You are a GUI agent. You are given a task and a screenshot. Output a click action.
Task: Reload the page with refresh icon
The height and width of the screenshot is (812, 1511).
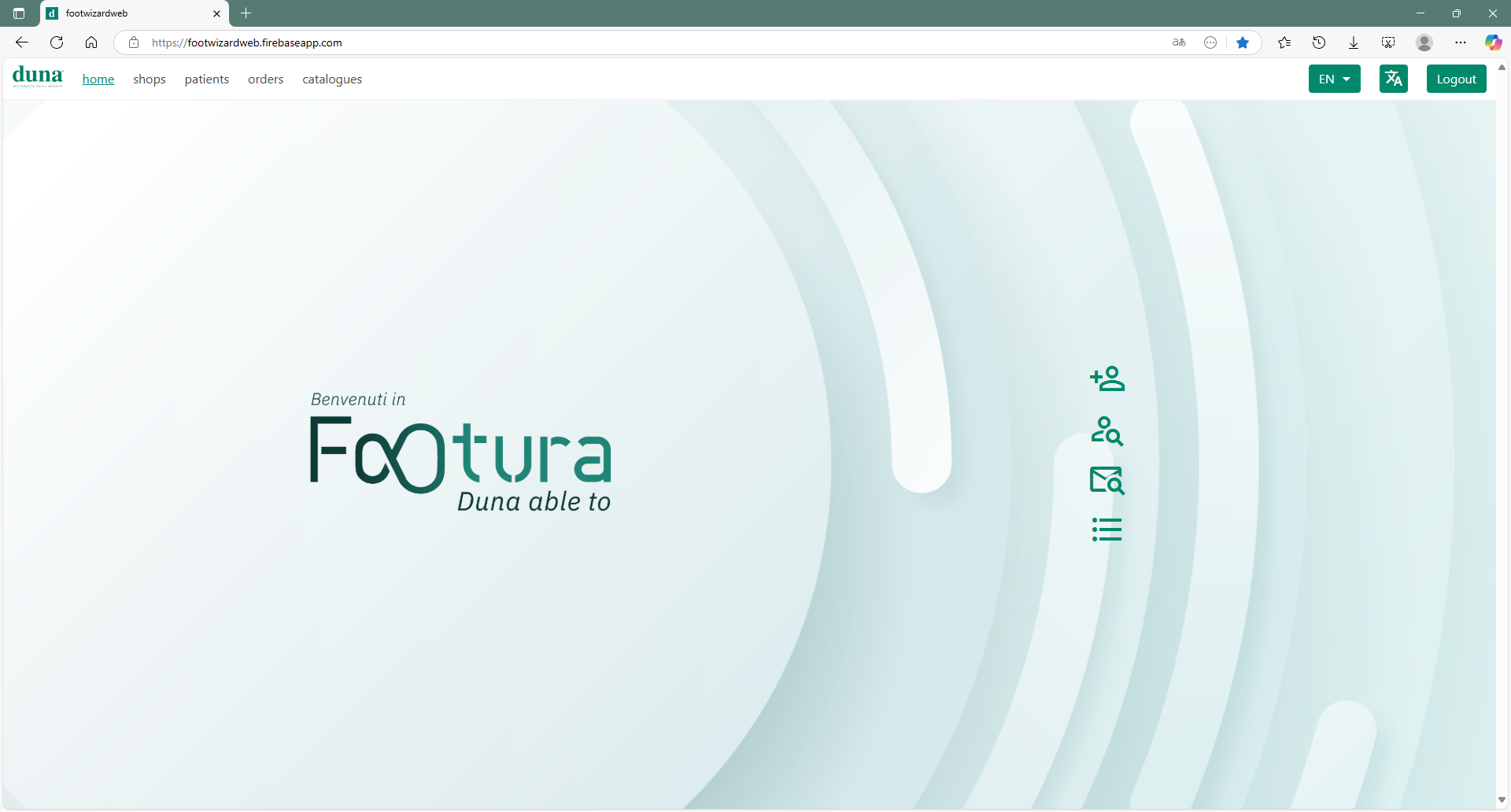(x=57, y=42)
